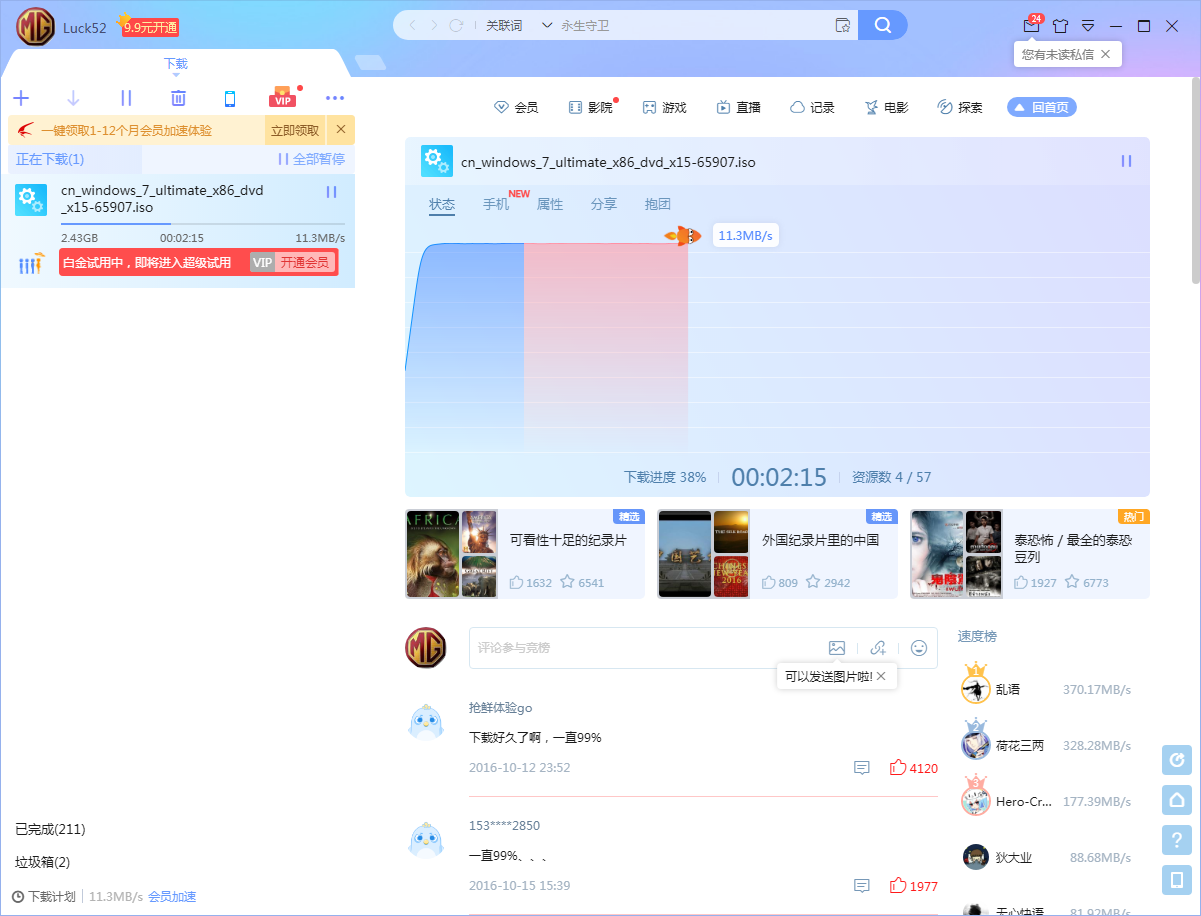Like the 抢鲜体验go comment with 4120 likes
Image resolution: width=1201 pixels, height=916 pixels.
click(x=897, y=768)
